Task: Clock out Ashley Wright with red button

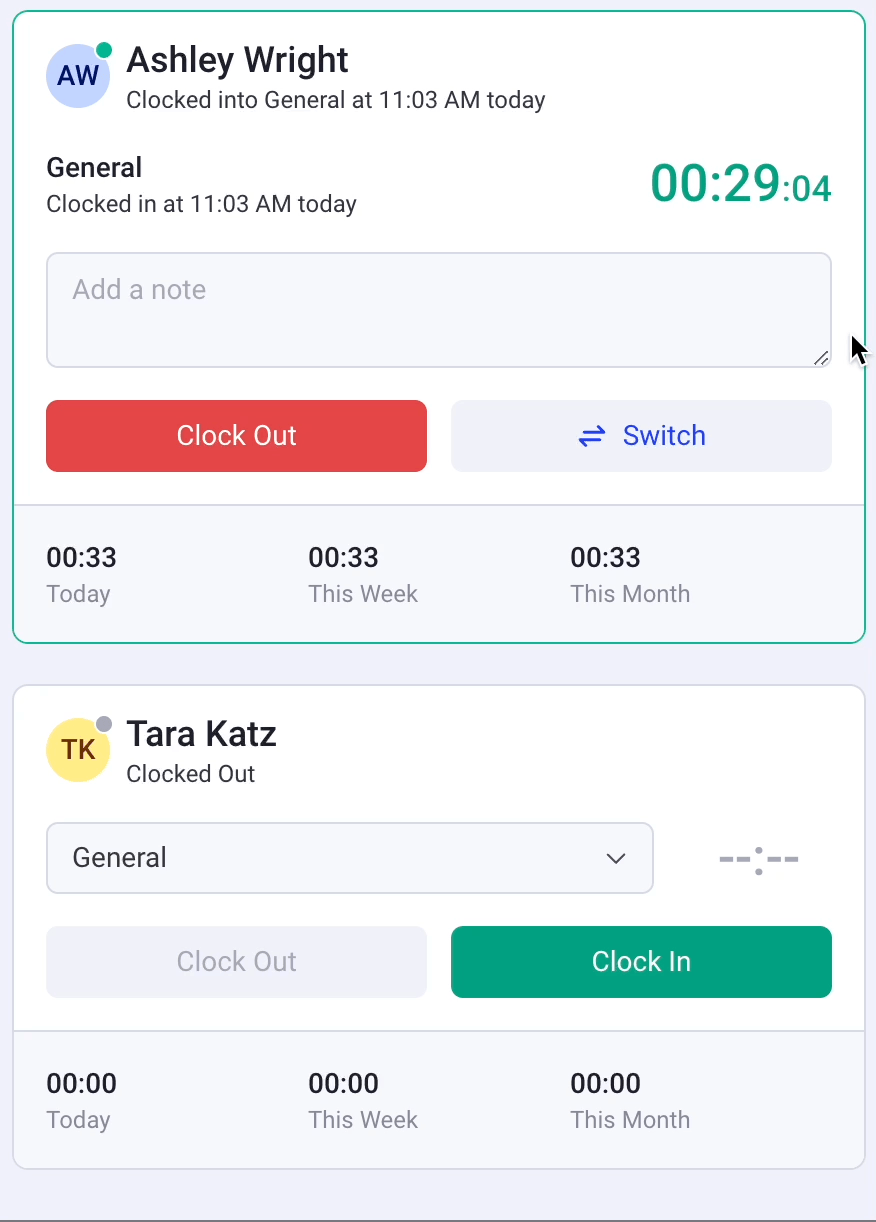Action: 237,436
